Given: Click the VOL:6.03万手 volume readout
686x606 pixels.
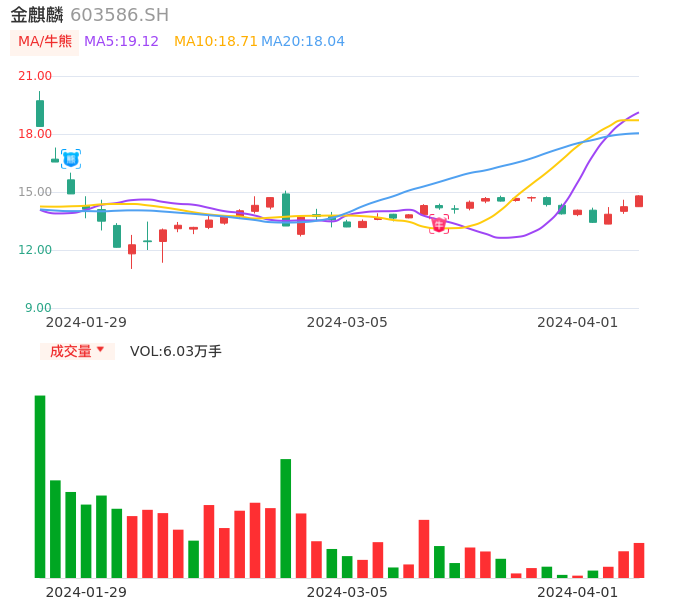Looking at the screenshot, I should 176,351.
